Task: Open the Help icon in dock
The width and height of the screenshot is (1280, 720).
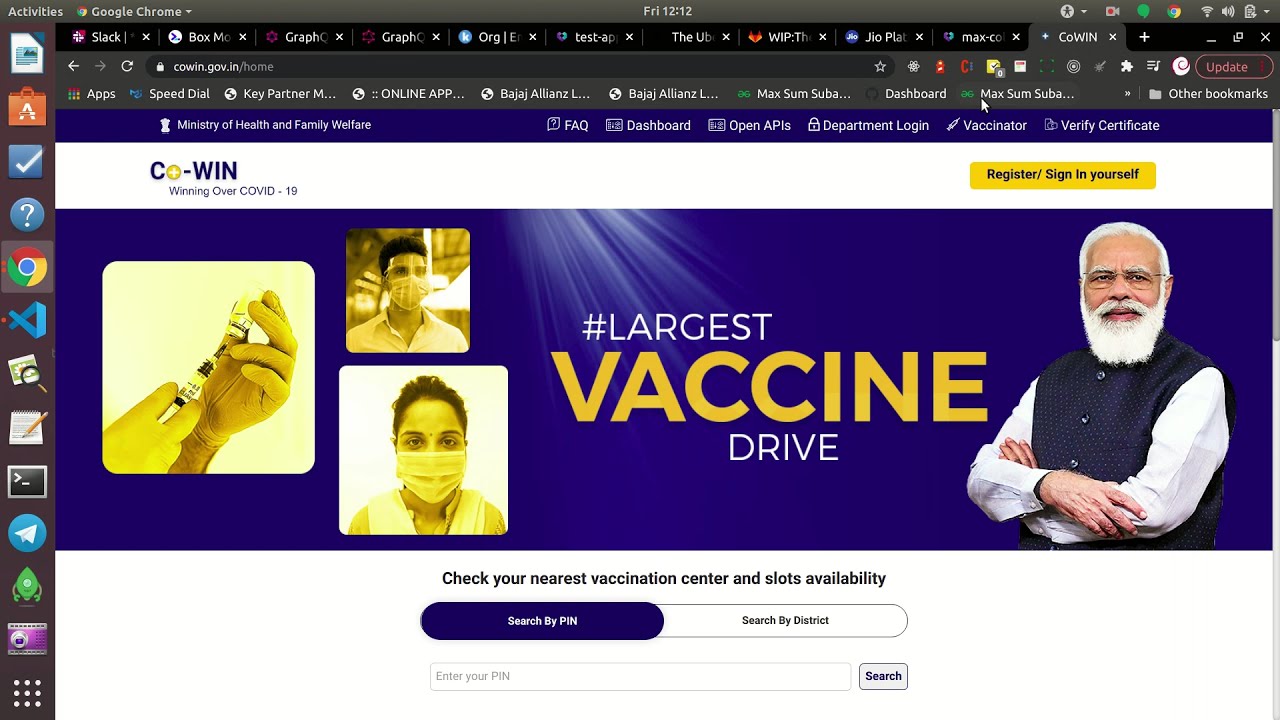Action: (27, 214)
